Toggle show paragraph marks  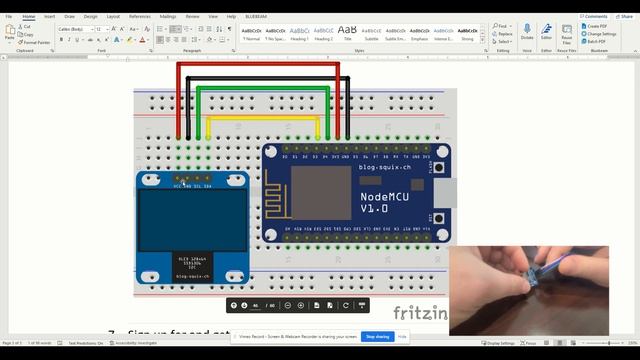pyautogui.click(x=229, y=29)
